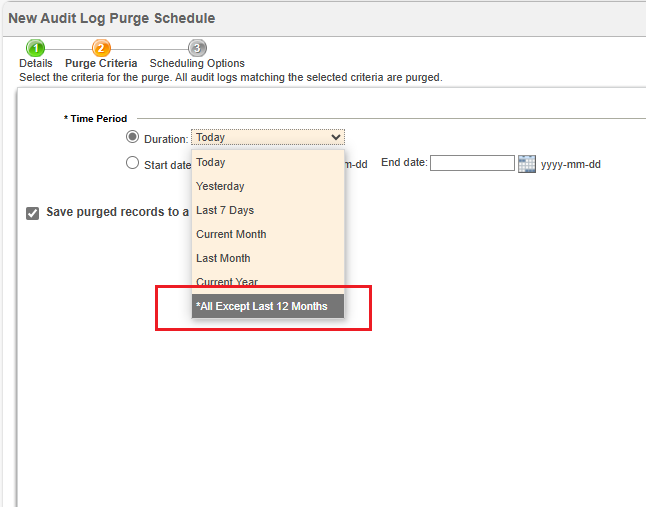Select the Start date radio button
The image size is (646, 507).
(x=133, y=163)
